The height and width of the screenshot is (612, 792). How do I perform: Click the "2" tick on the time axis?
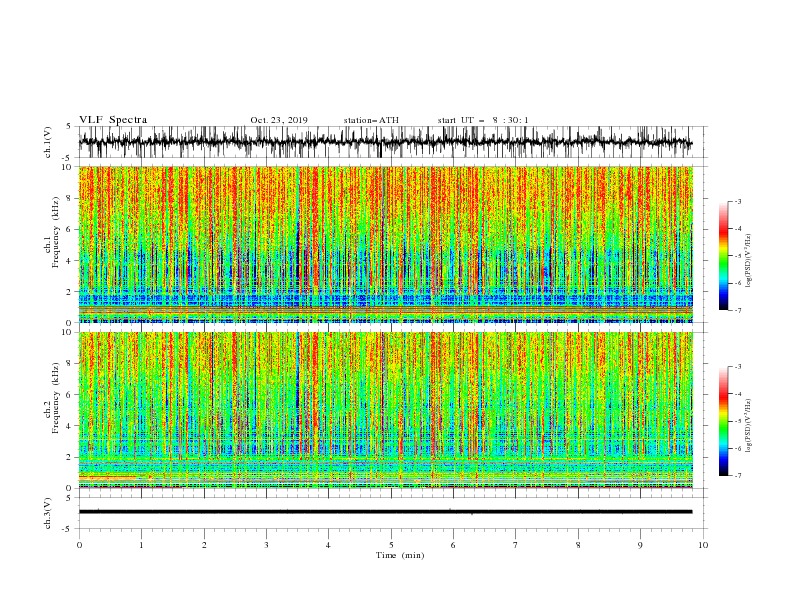coord(204,545)
